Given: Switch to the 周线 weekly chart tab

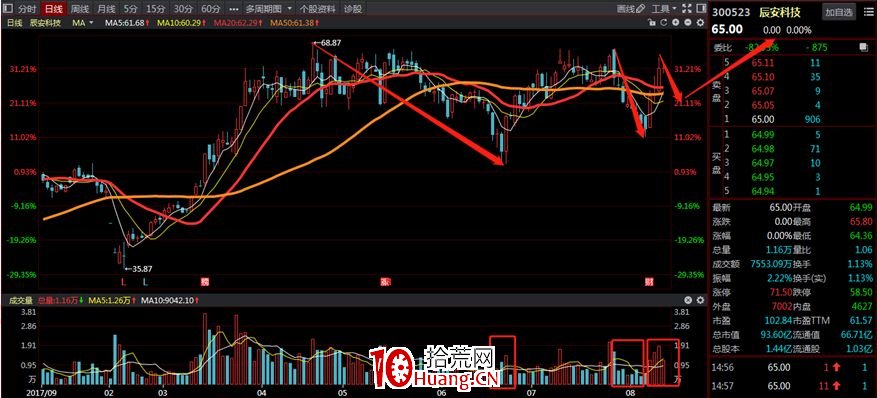Looking at the screenshot, I should click(x=79, y=9).
